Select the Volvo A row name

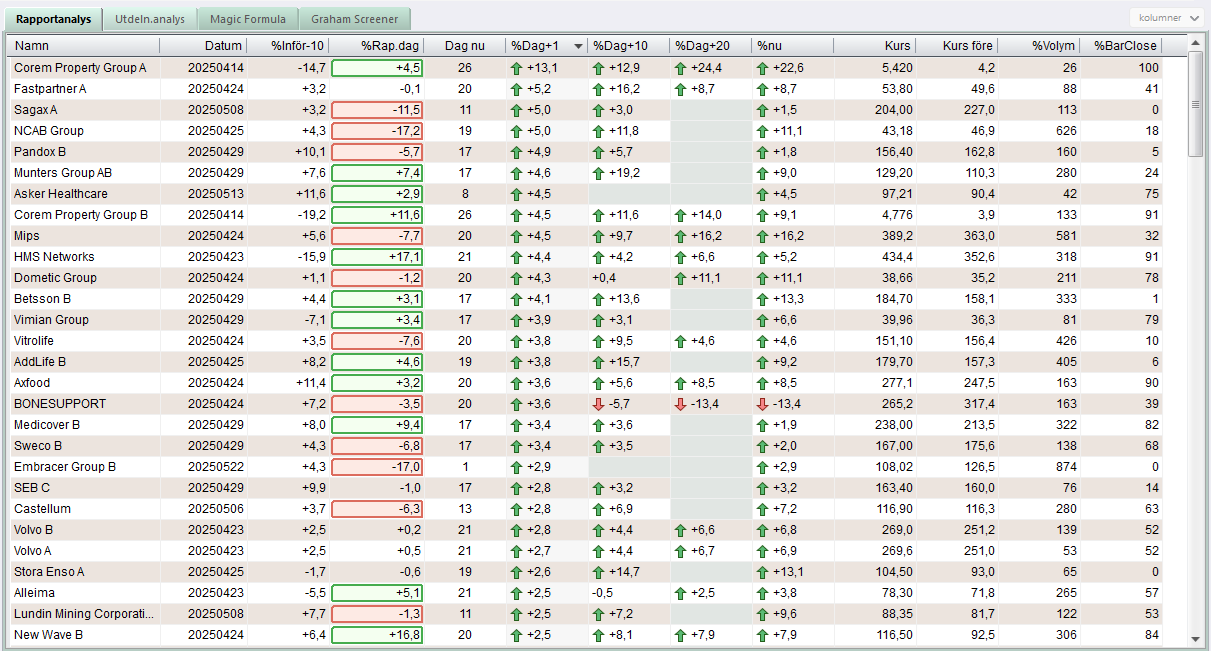[x=34, y=551]
